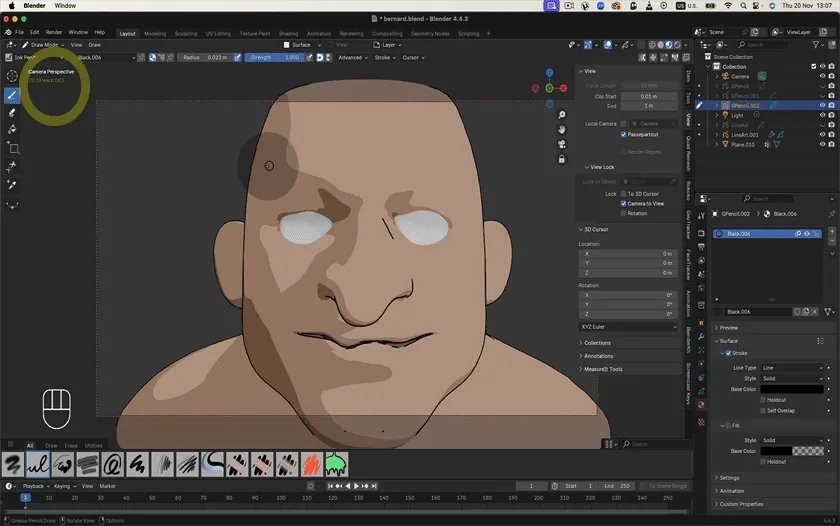The image size is (840, 526).
Task: Click the lock camera to view icon
Action: (x=562, y=159)
